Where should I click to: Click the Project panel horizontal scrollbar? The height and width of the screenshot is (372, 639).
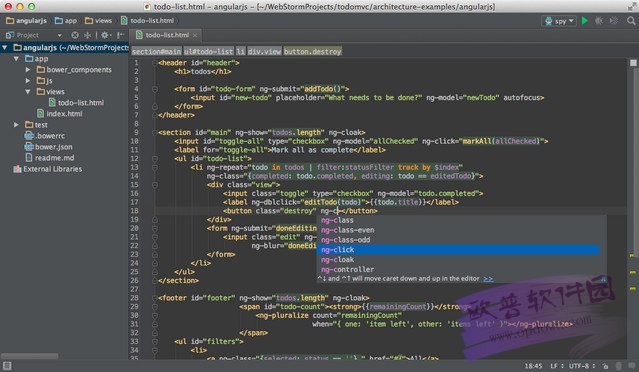point(29,356)
